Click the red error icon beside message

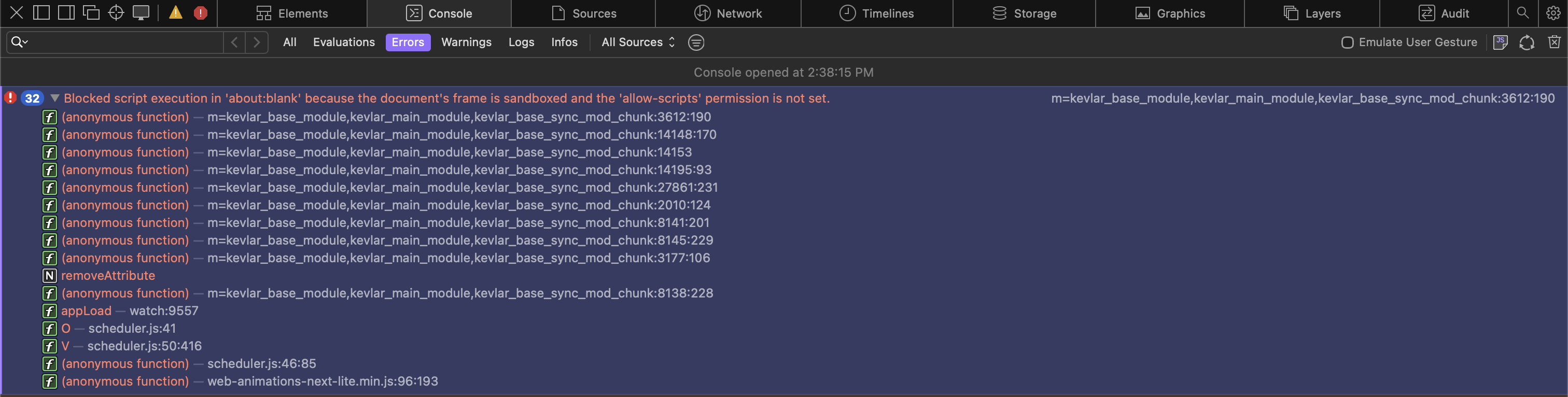point(10,97)
